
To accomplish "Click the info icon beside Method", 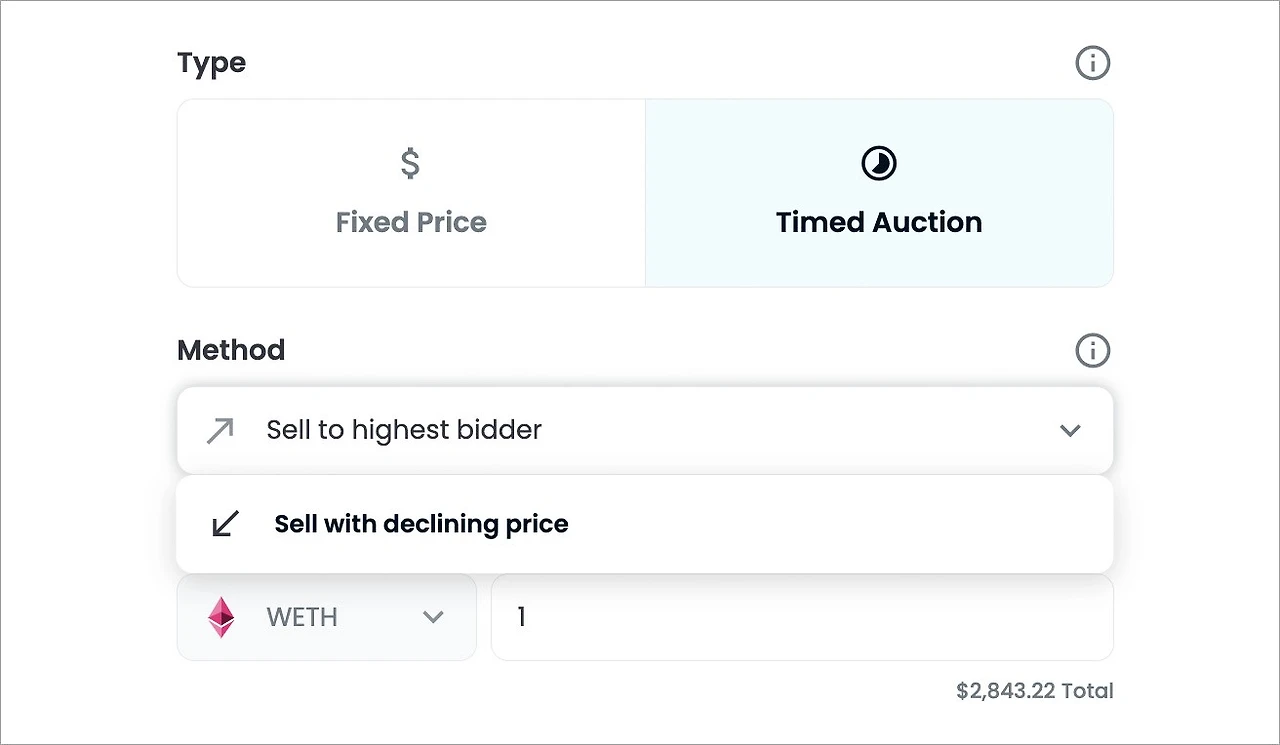I will coord(1092,351).
